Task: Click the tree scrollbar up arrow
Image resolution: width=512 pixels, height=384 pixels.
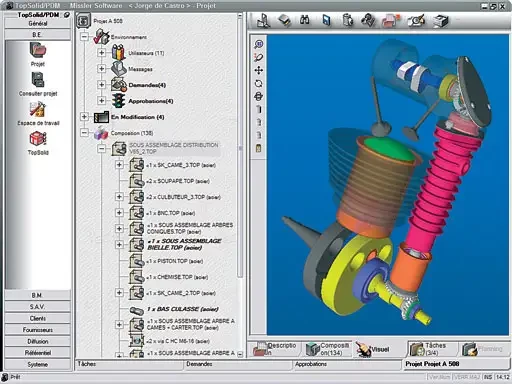Action: coord(240,15)
